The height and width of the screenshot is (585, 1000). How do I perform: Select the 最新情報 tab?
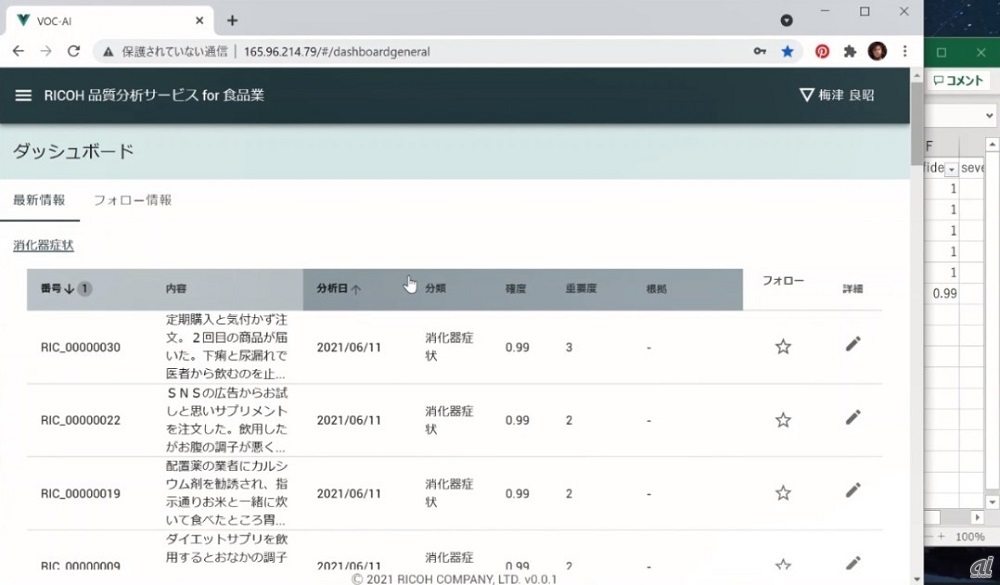tap(39, 200)
